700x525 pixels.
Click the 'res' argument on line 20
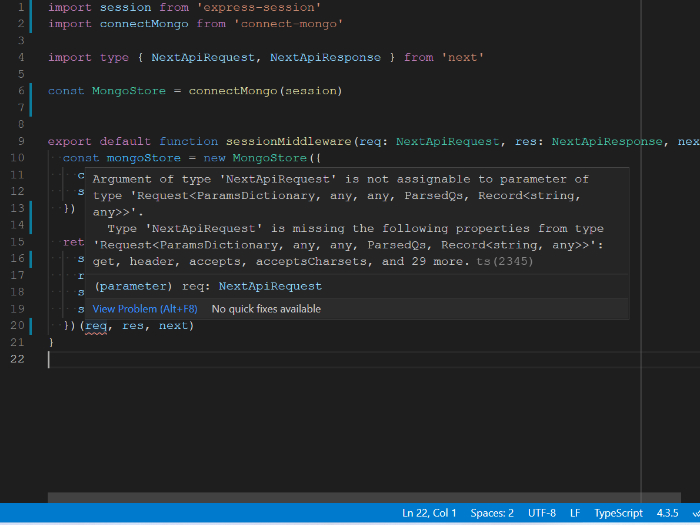133,326
